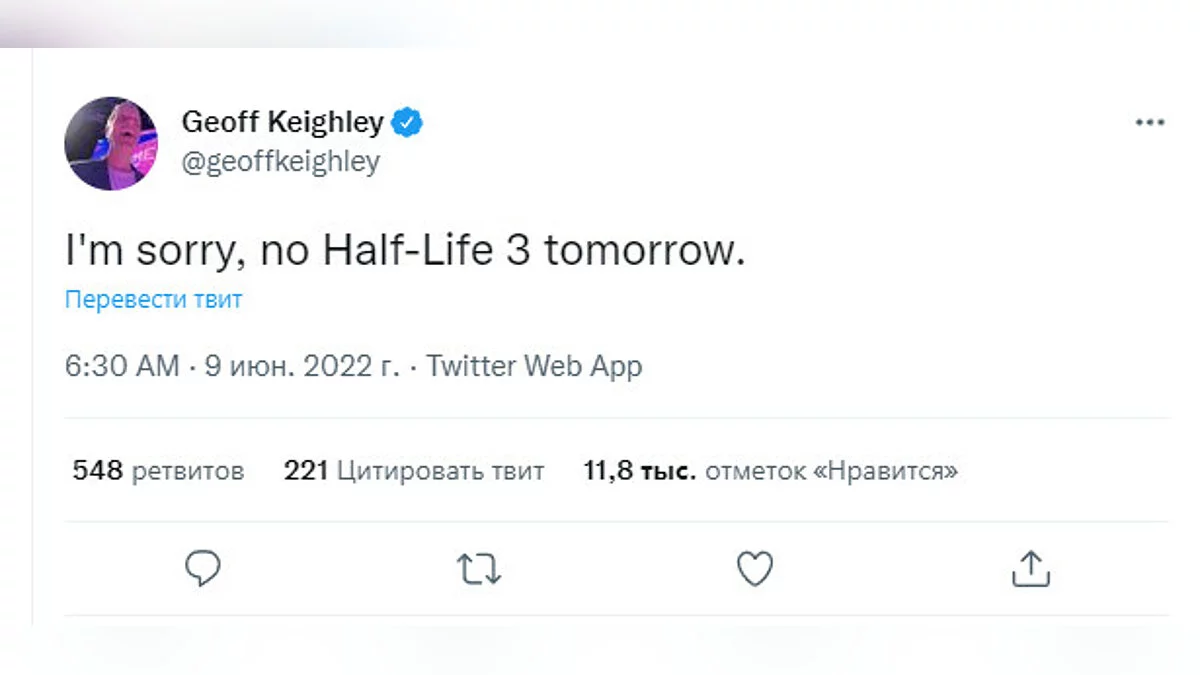1200x675 pixels.
Task: Open the Geoff Keighley display name
Action: 282,123
